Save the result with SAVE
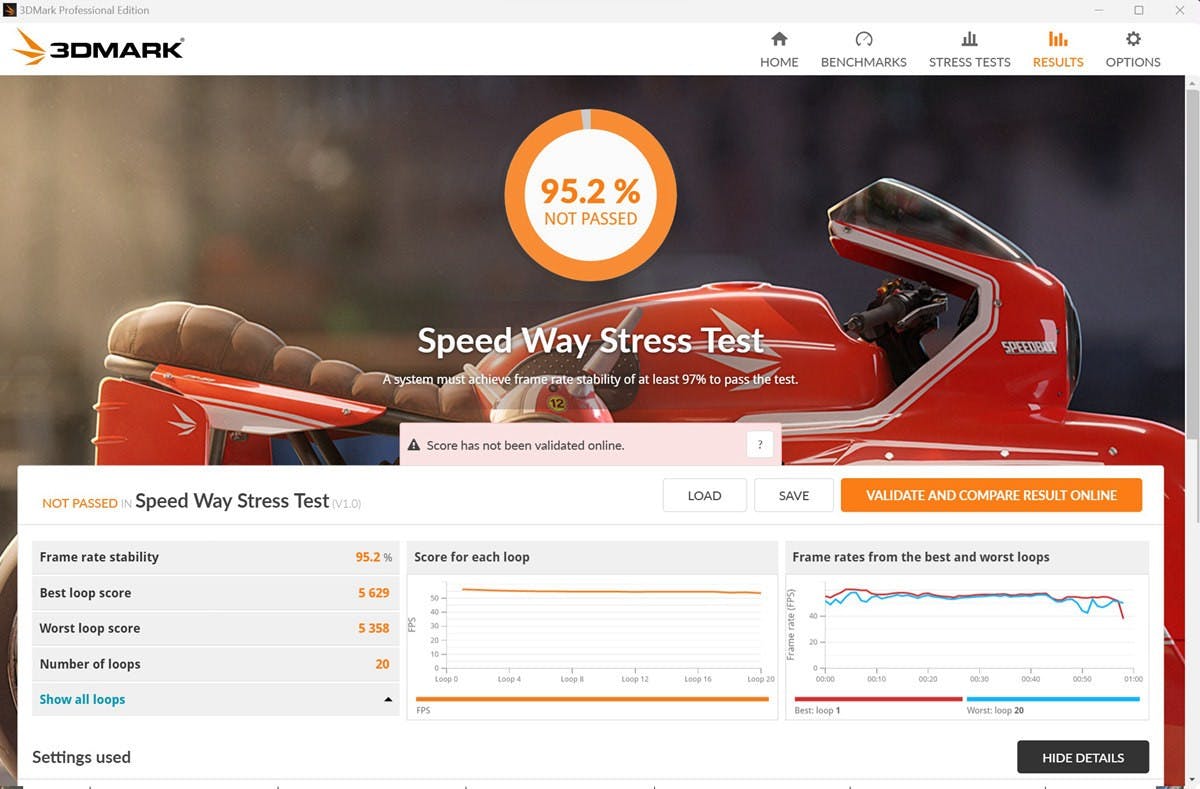 (x=793, y=495)
